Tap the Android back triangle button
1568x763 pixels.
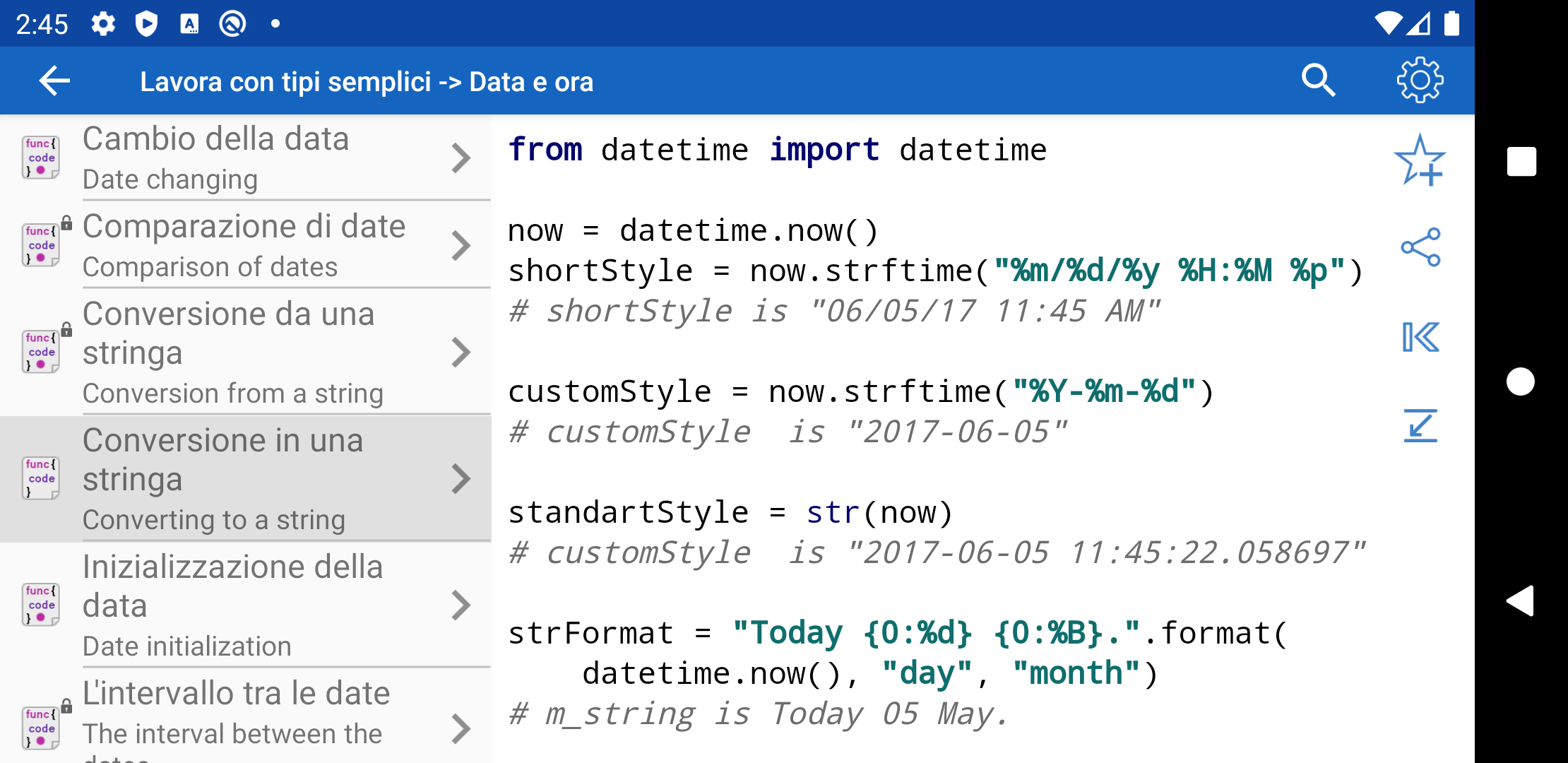[1520, 601]
